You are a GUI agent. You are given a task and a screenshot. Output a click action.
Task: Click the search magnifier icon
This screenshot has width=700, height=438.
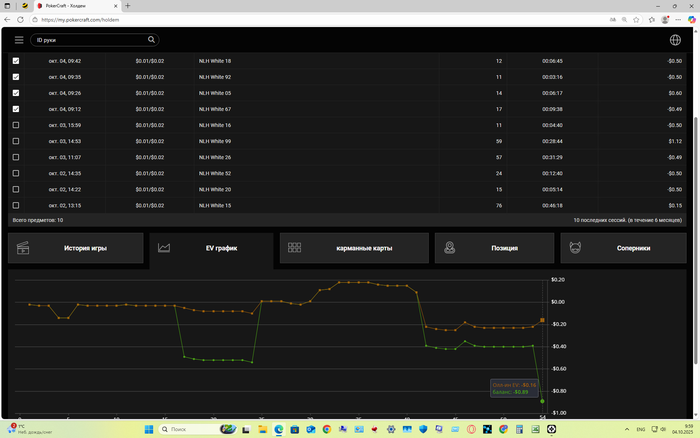pos(151,40)
